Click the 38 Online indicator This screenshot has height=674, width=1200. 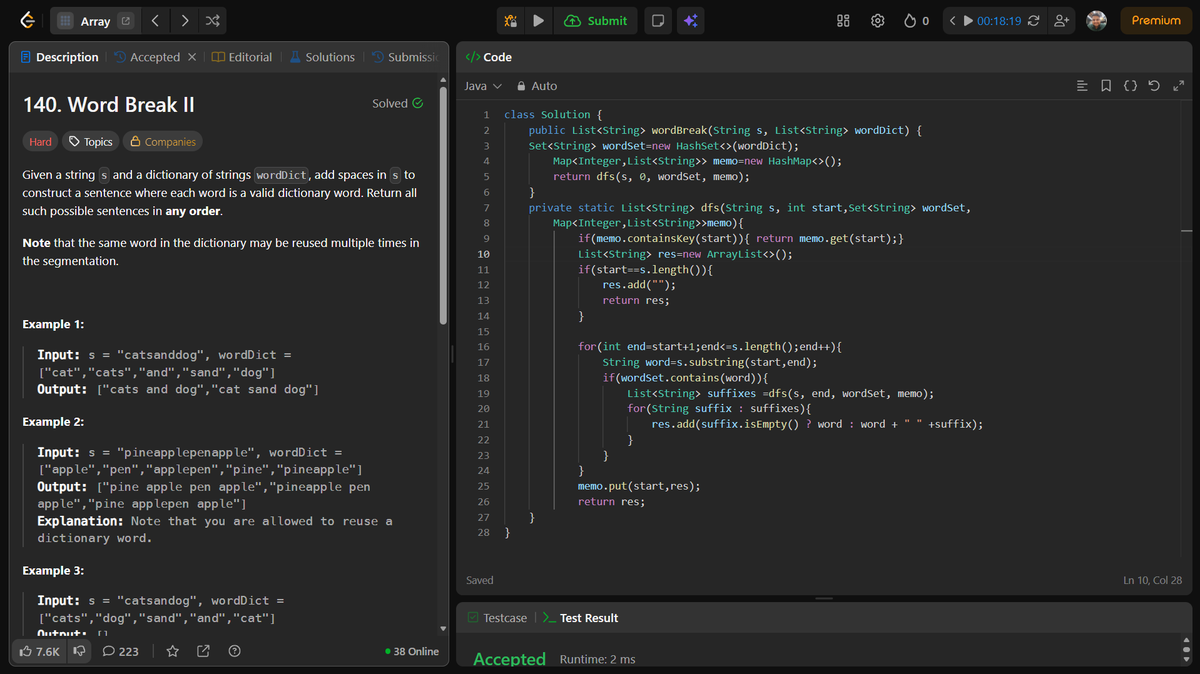coord(412,651)
